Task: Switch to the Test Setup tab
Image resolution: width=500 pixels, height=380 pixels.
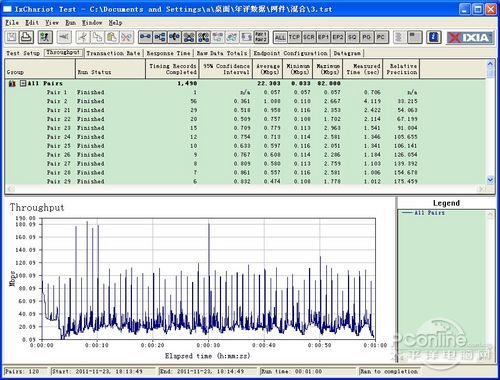Action: (x=23, y=53)
